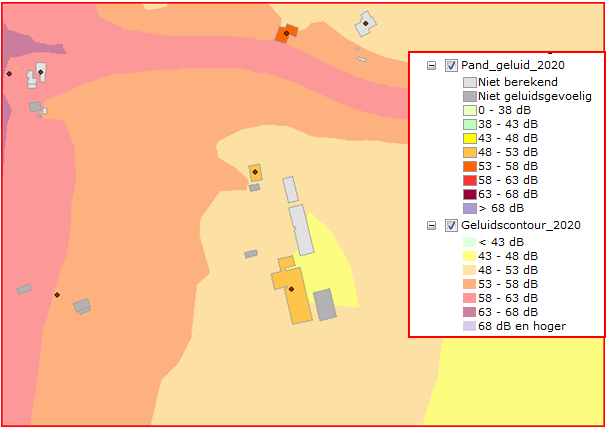Click the '> 68 dB' legend label
The width and height of the screenshot is (606, 428).
point(501,208)
